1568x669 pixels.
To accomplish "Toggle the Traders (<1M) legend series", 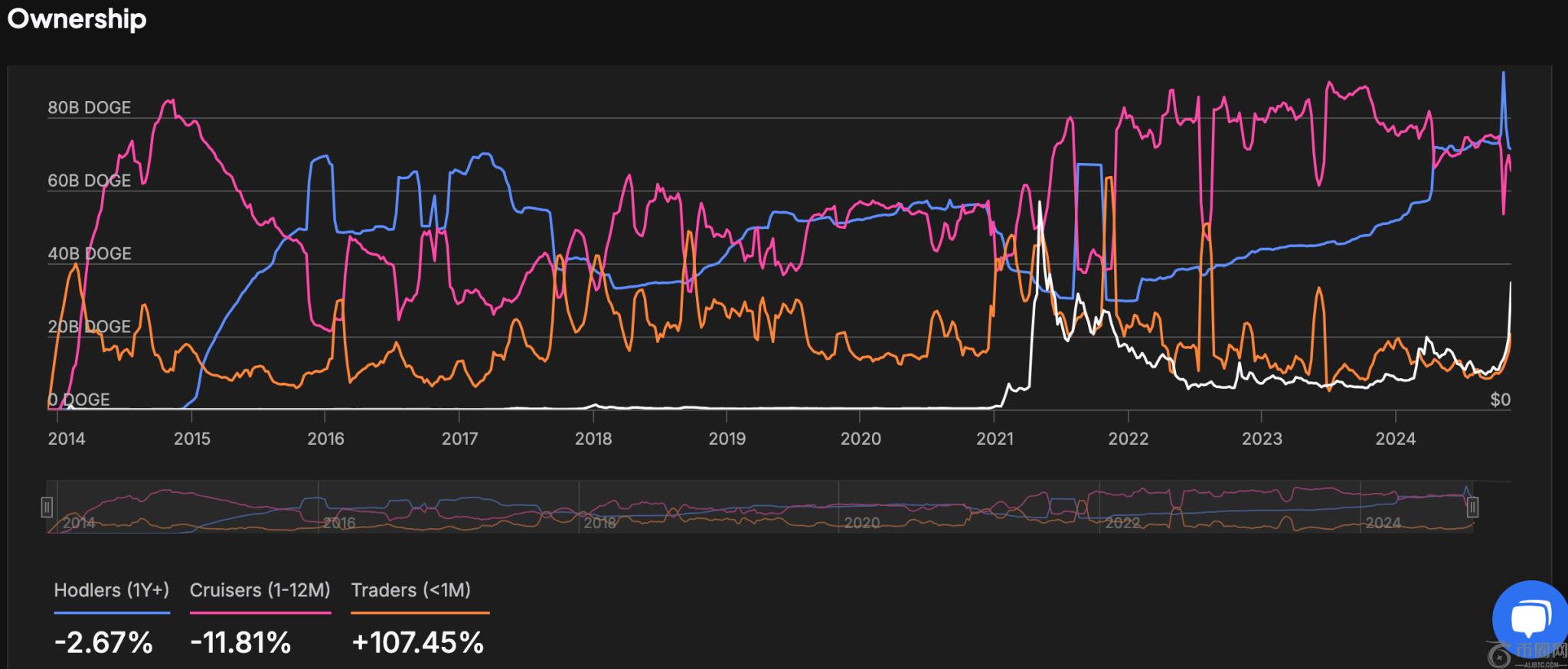I will (x=411, y=590).
